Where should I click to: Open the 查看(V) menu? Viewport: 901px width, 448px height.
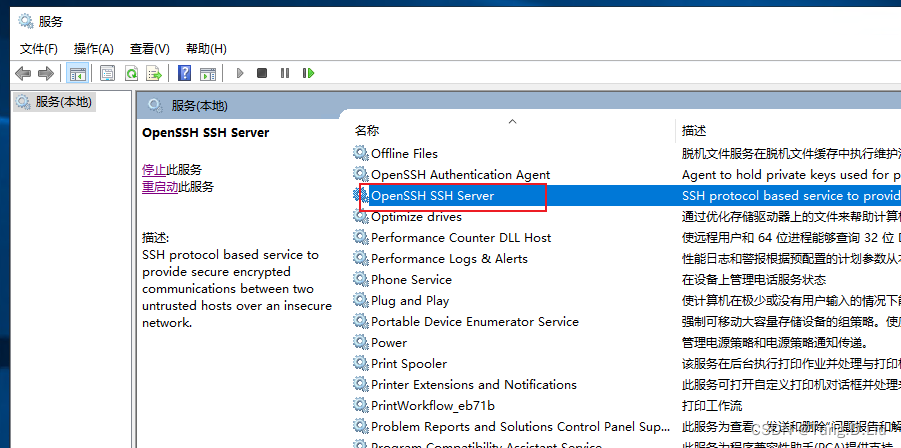(x=149, y=48)
